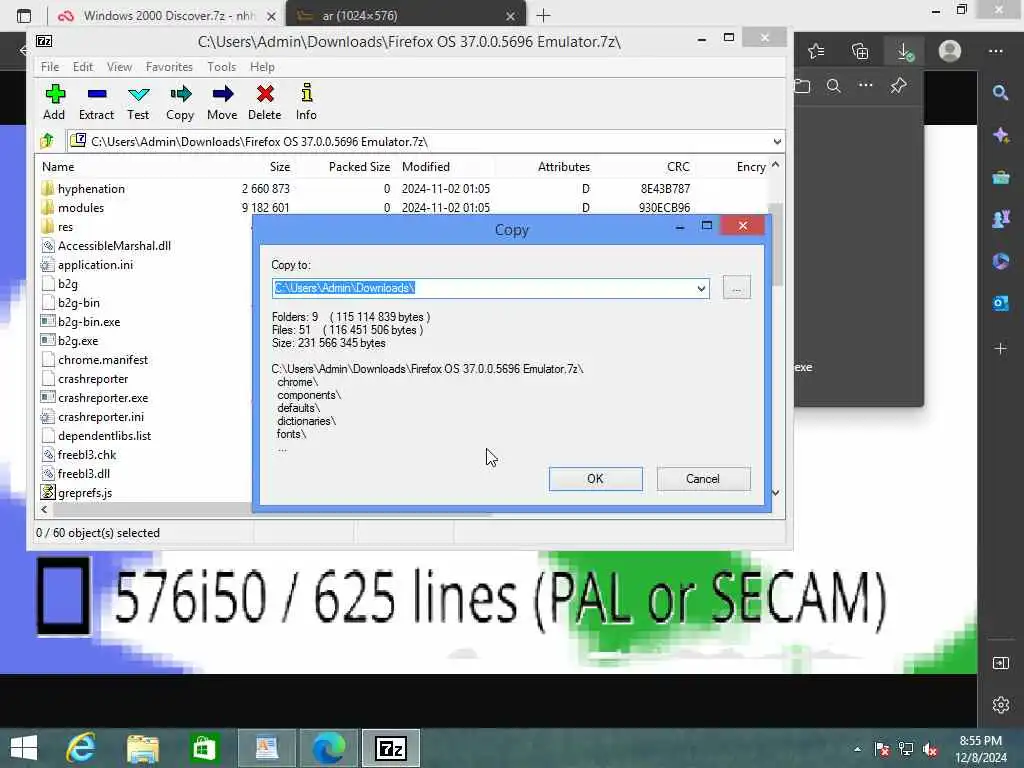Open Edge favorites star icon
Viewport: 1024px width, 768px height.
(816, 51)
